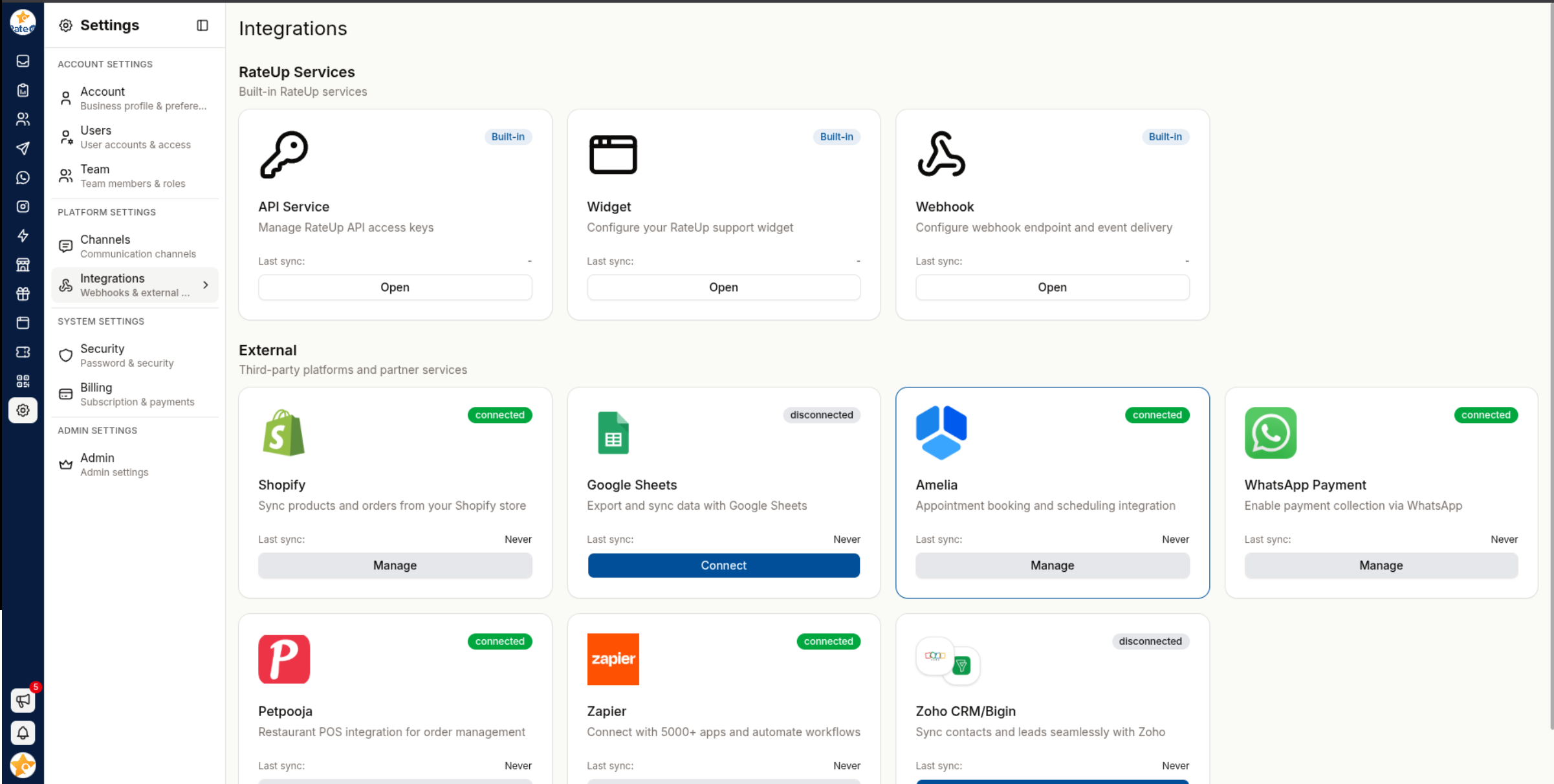Click the Widget window icon

pos(613,155)
